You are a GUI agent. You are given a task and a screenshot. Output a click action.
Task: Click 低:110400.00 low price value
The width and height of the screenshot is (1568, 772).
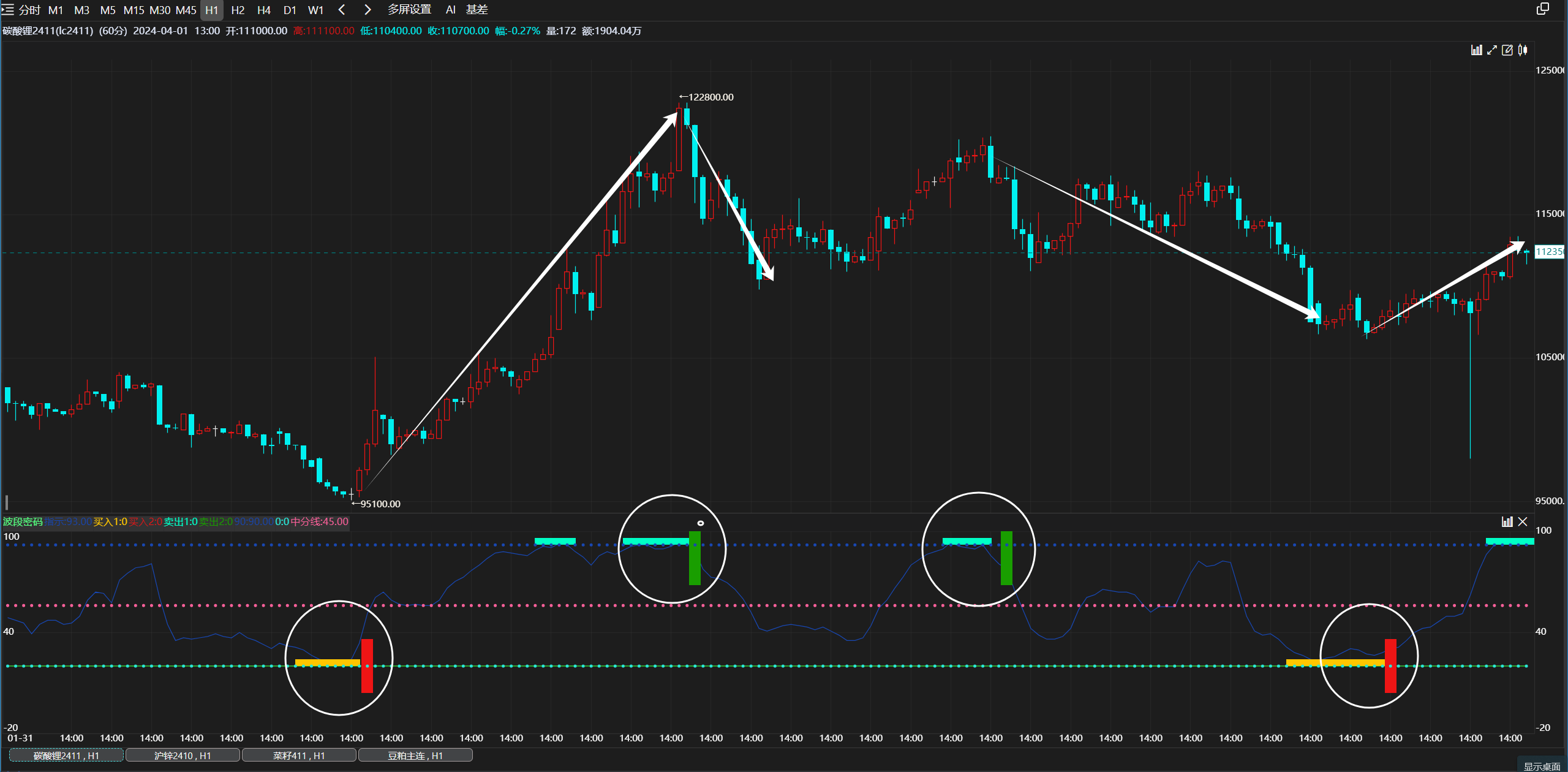pos(391,31)
